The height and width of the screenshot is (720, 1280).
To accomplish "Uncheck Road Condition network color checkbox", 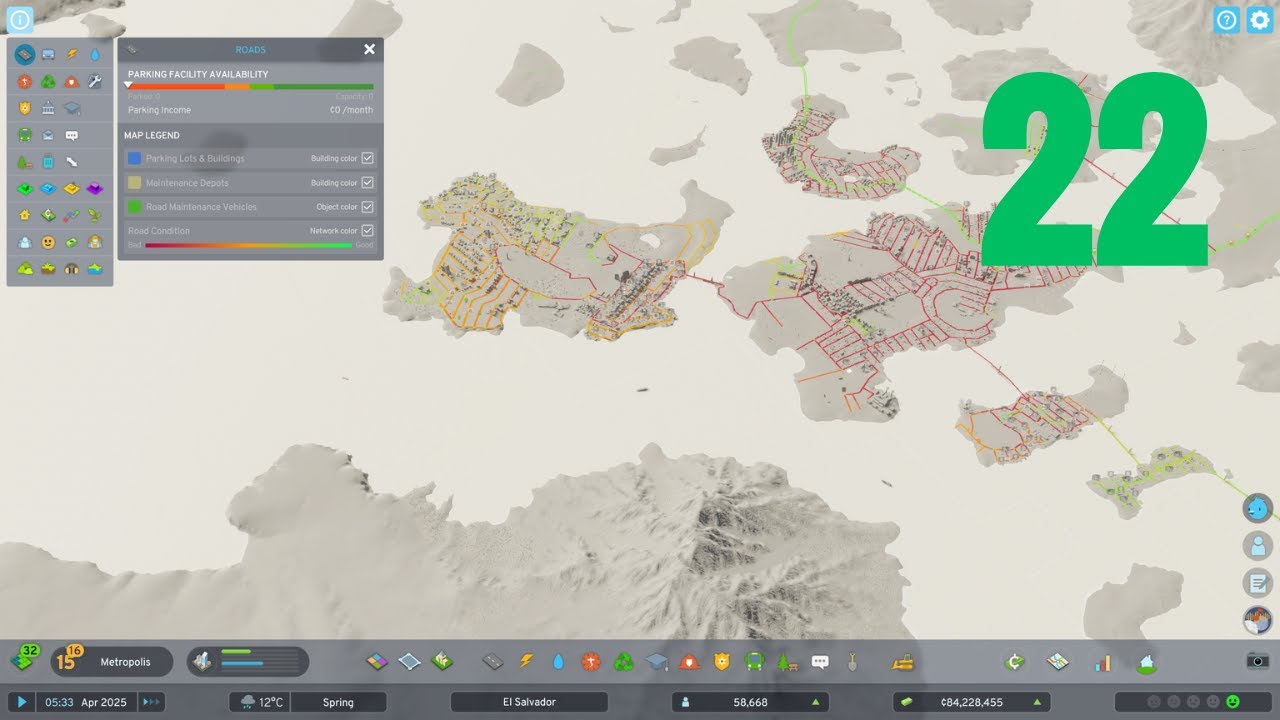I will tap(367, 231).
